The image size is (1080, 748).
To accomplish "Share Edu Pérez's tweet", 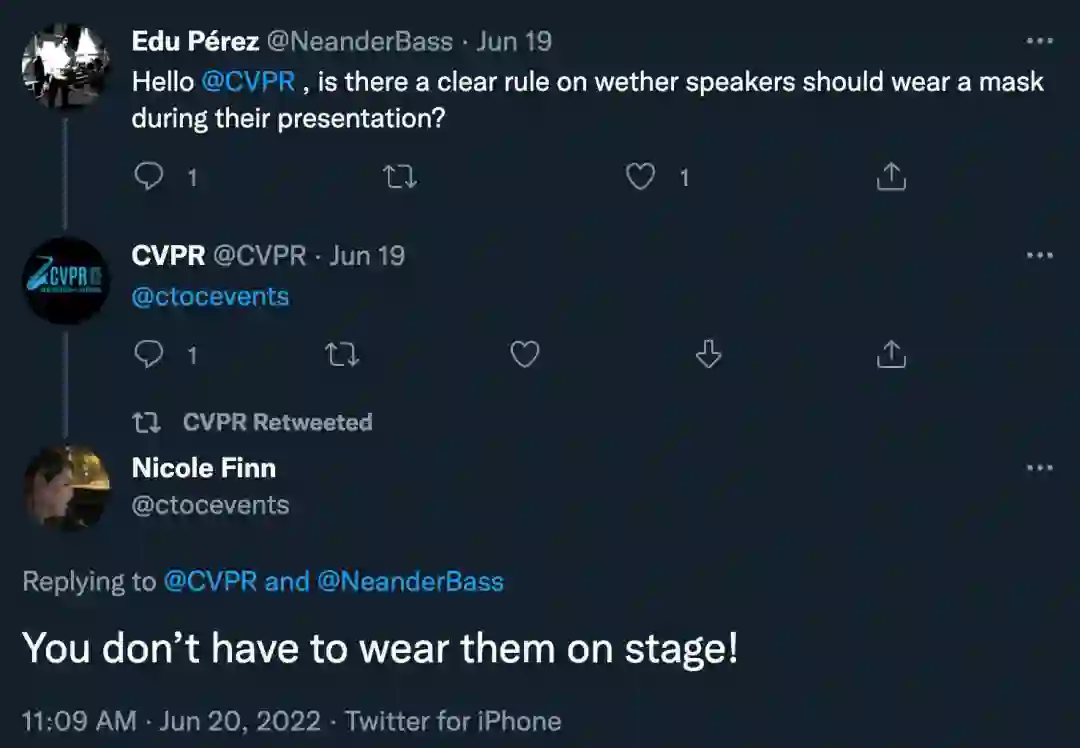I will coord(890,178).
